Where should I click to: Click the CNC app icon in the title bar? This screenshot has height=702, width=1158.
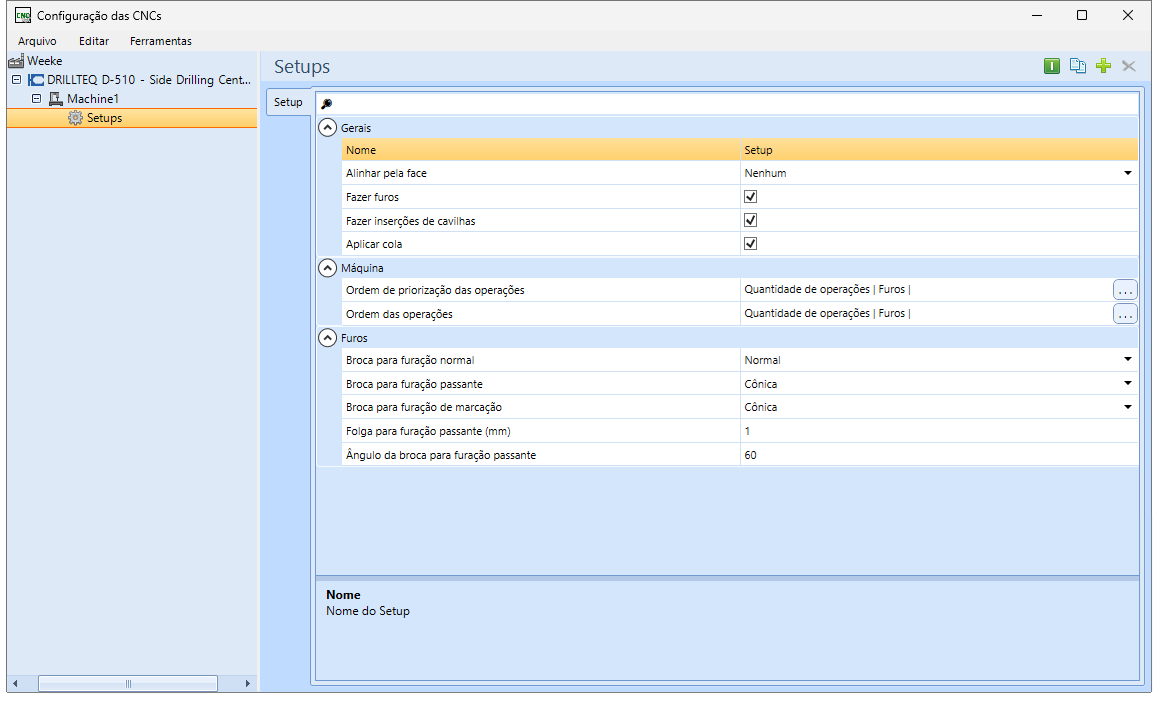pyautogui.click(x=23, y=16)
